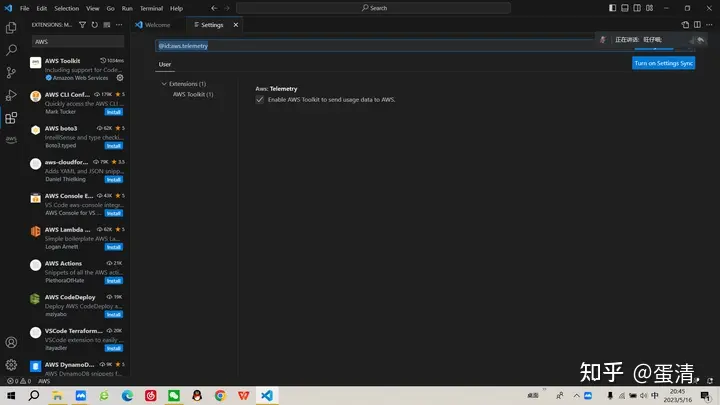Screen dimensions: 720x405
Task: Uncheck Enable AWS Toolkit telemetry checkbox
Action: [260, 100]
